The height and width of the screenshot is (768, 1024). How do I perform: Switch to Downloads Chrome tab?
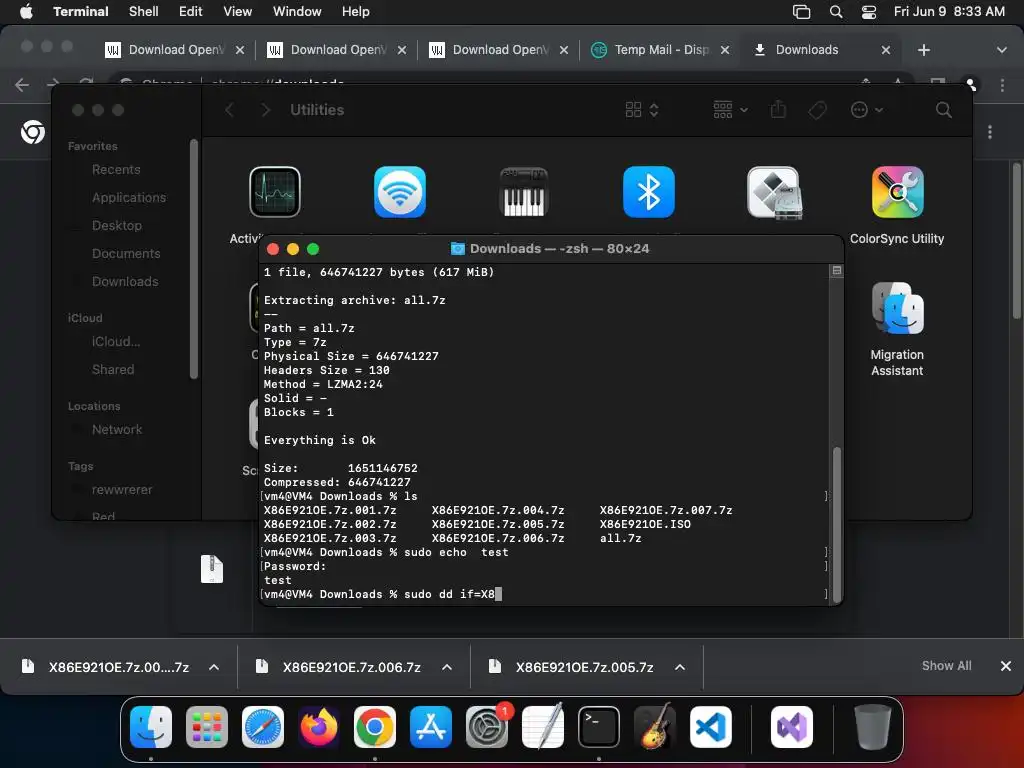tap(822, 50)
